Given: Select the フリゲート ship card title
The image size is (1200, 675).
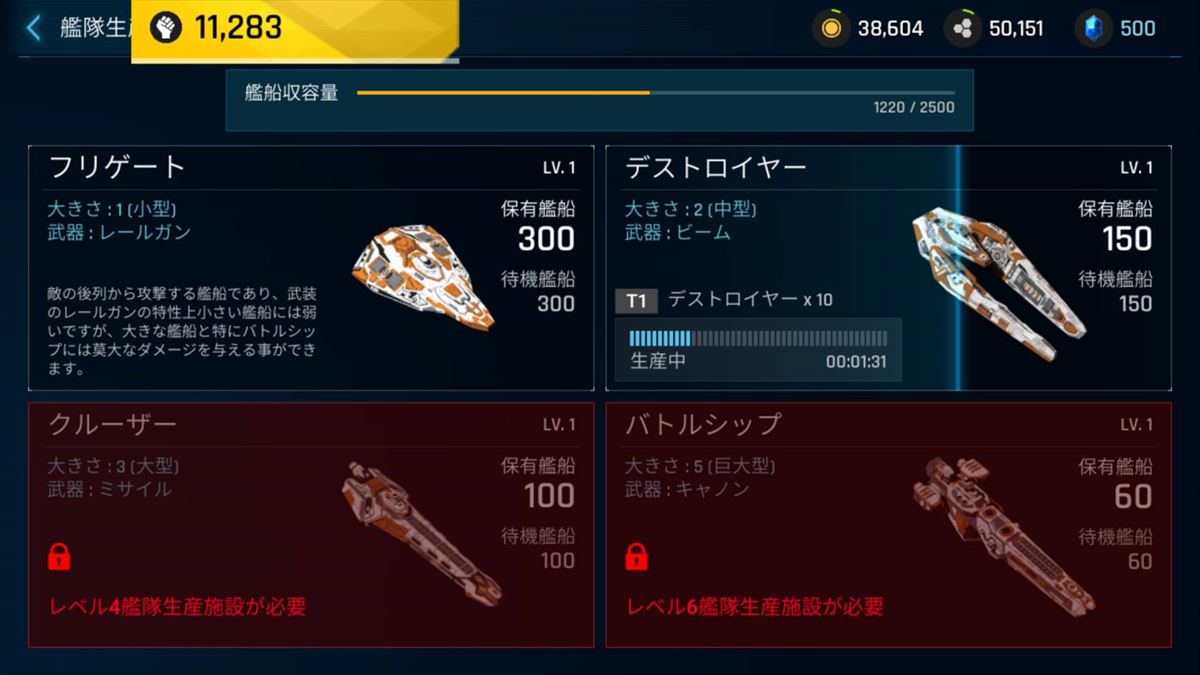Looking at the screenshot, I should coord(116,167).
